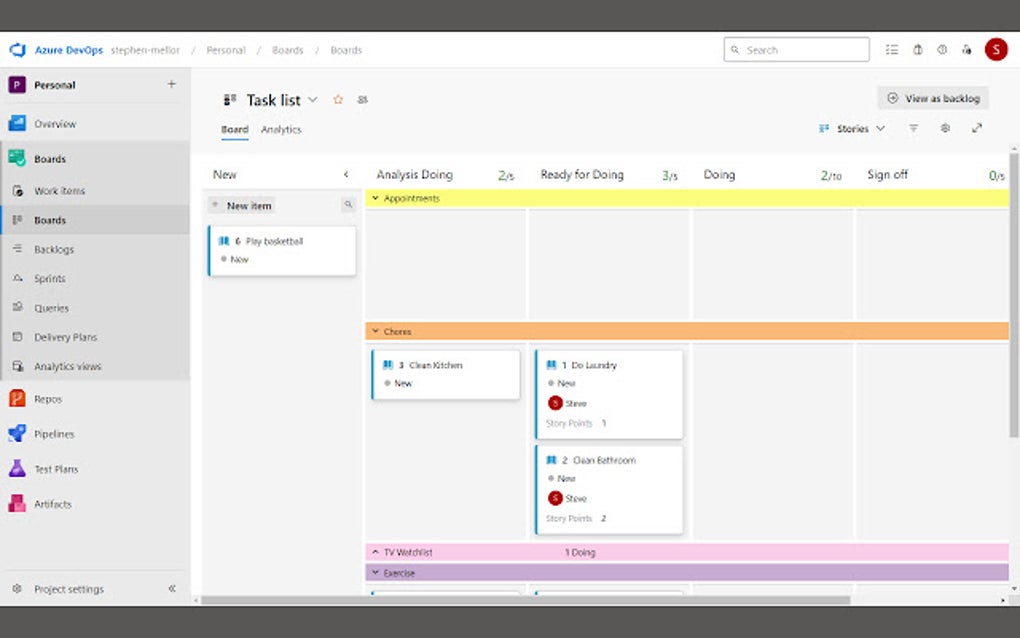1020x638 pixels.
Task: Open the Stories backlog level dropdown
Action: [851, 128]
